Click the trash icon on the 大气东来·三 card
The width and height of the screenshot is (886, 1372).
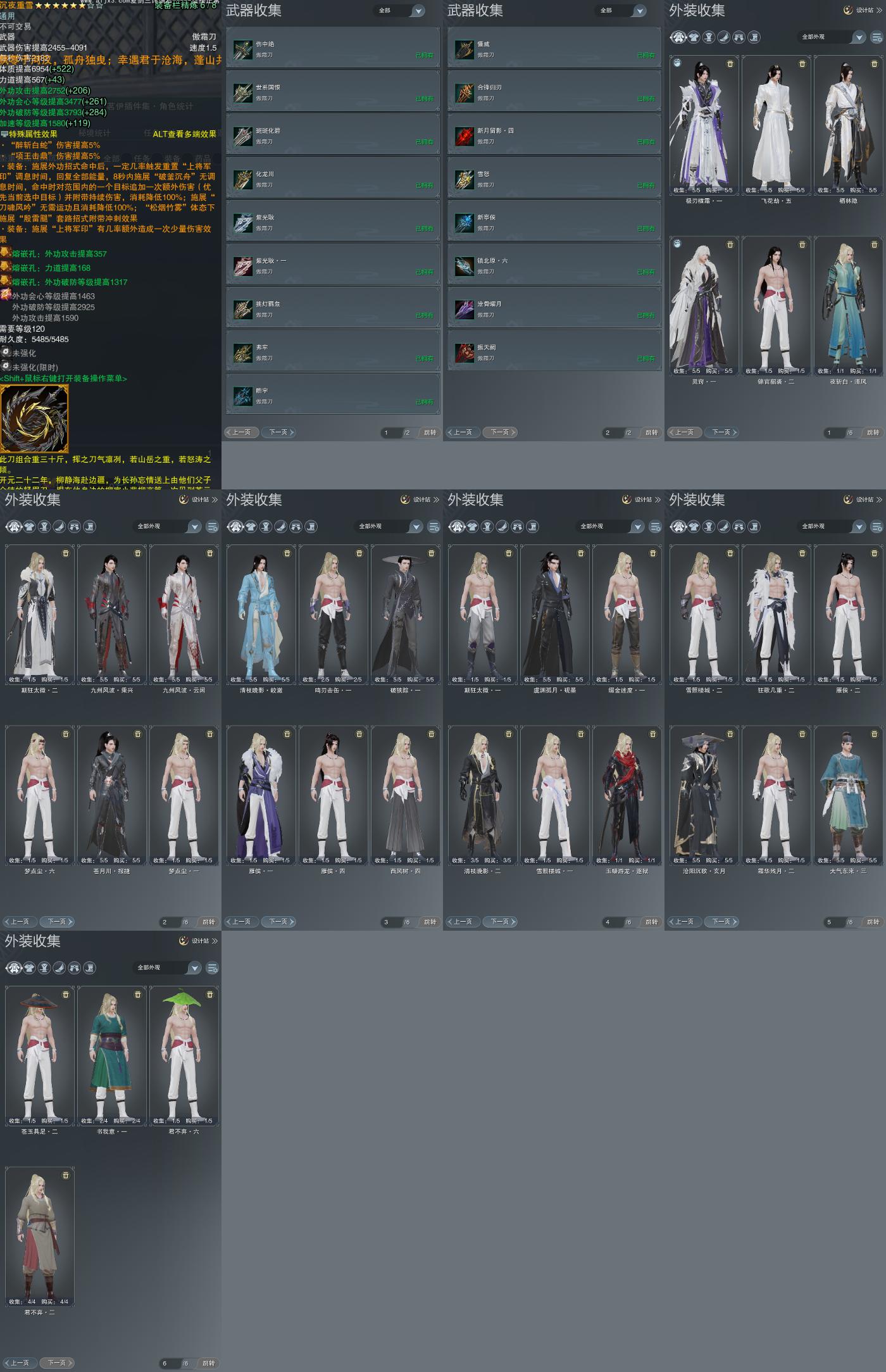874,734
